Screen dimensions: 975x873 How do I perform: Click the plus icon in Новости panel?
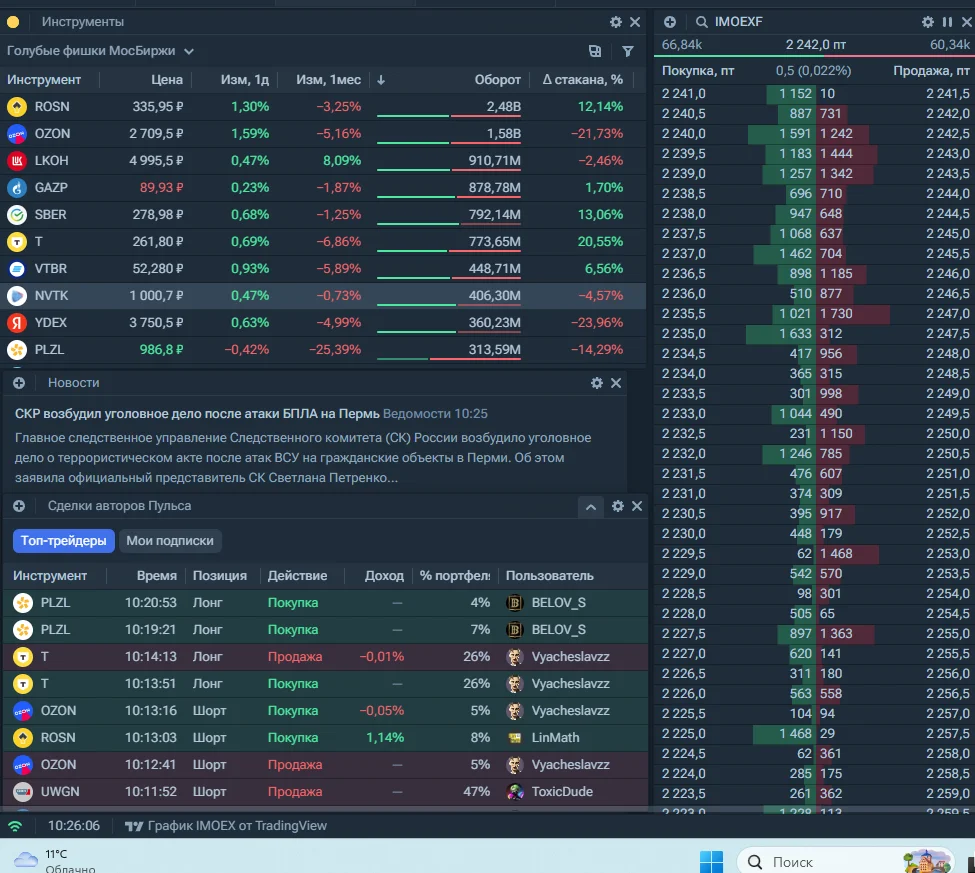[x=19, y=383]
